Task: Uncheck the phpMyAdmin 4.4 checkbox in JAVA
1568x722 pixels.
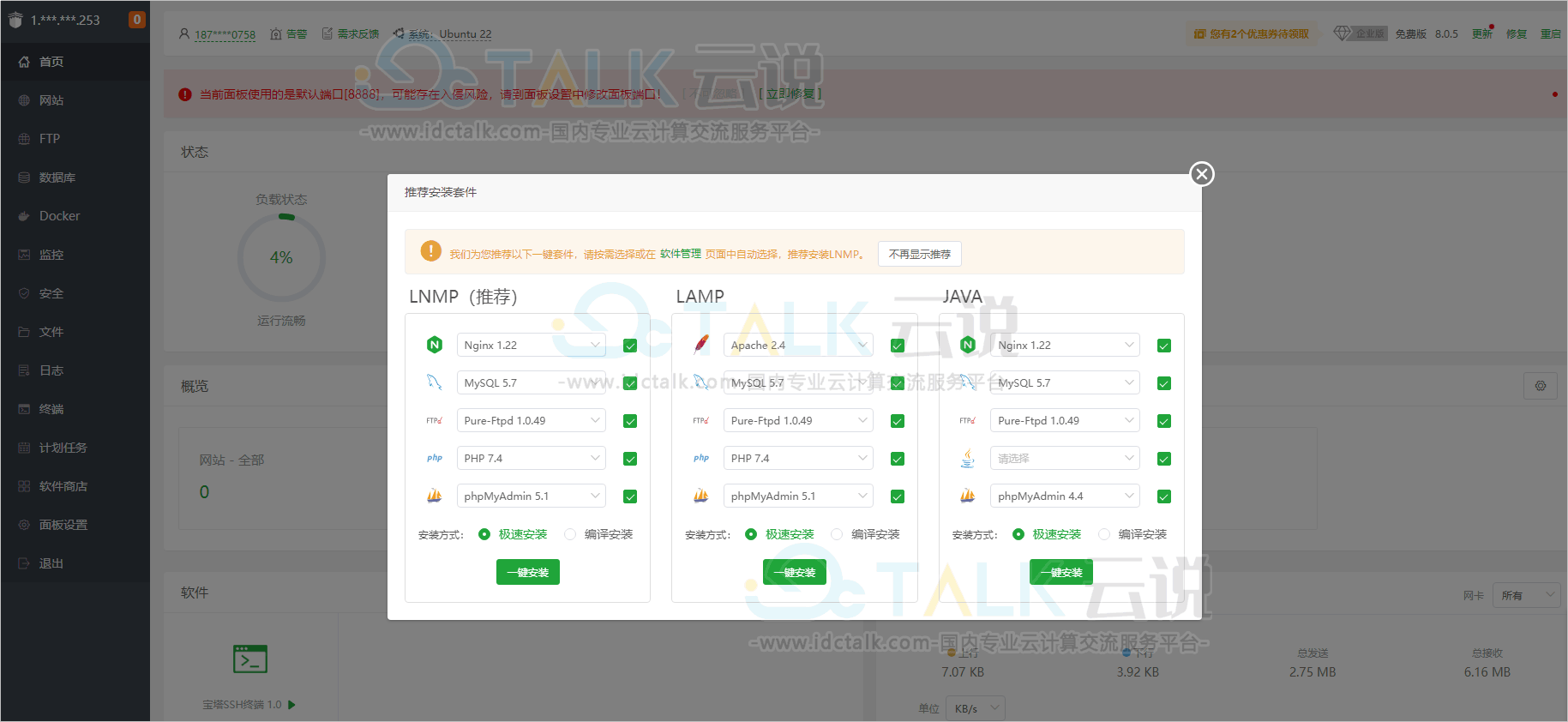Action: [1164, 496]
